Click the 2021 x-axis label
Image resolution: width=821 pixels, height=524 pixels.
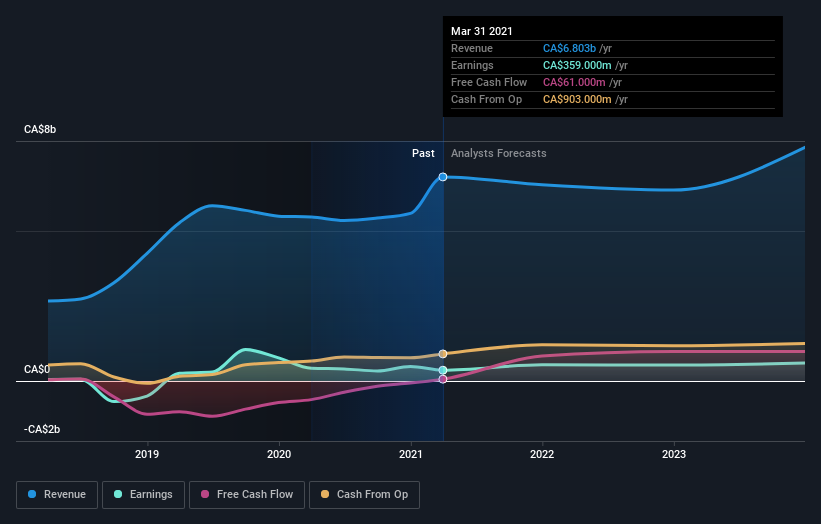coord(410,454)
